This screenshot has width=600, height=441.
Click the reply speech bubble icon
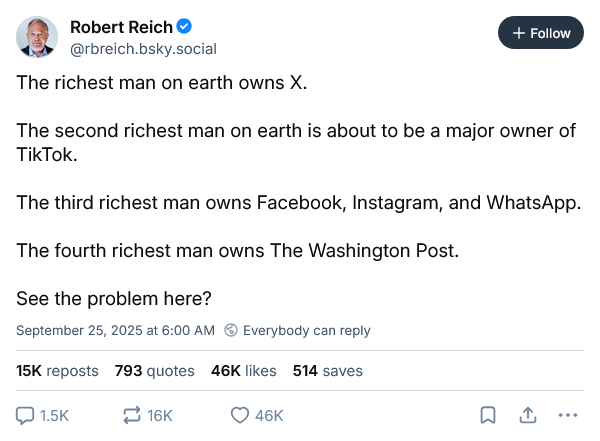pyautogui.click(x=25, y=415)
